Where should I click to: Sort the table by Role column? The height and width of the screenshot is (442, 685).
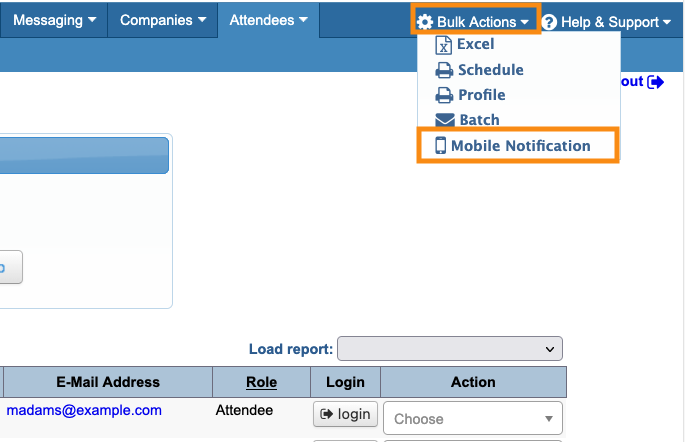(x=262, y=382)
